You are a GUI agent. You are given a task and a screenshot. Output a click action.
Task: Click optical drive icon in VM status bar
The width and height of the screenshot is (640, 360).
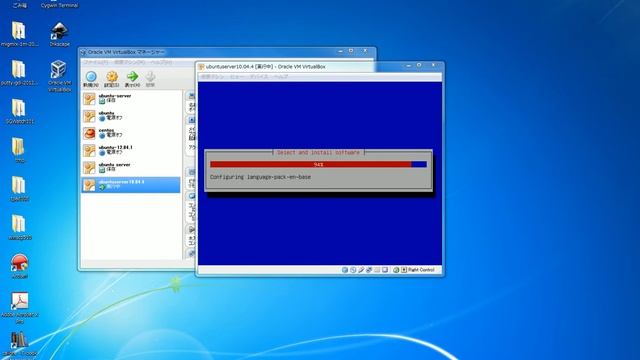pyautogui.click(x=353, y=270)
